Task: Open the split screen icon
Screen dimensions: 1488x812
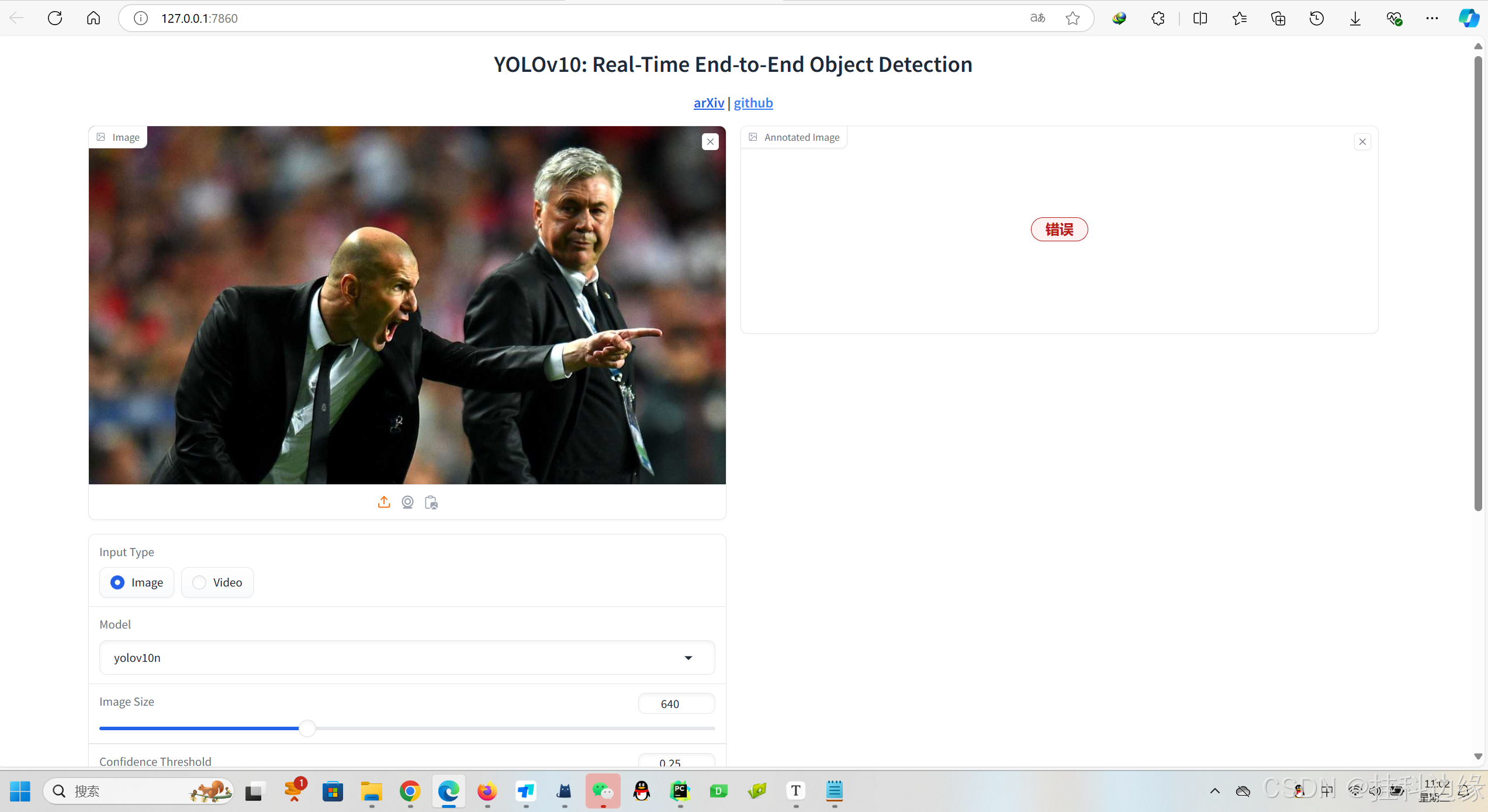Action: pos(1200,18)
